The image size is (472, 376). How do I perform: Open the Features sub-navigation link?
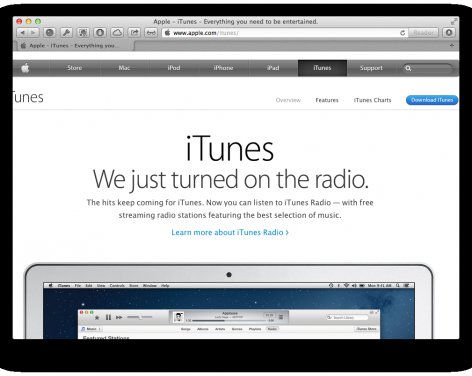[x=327, y=100]
